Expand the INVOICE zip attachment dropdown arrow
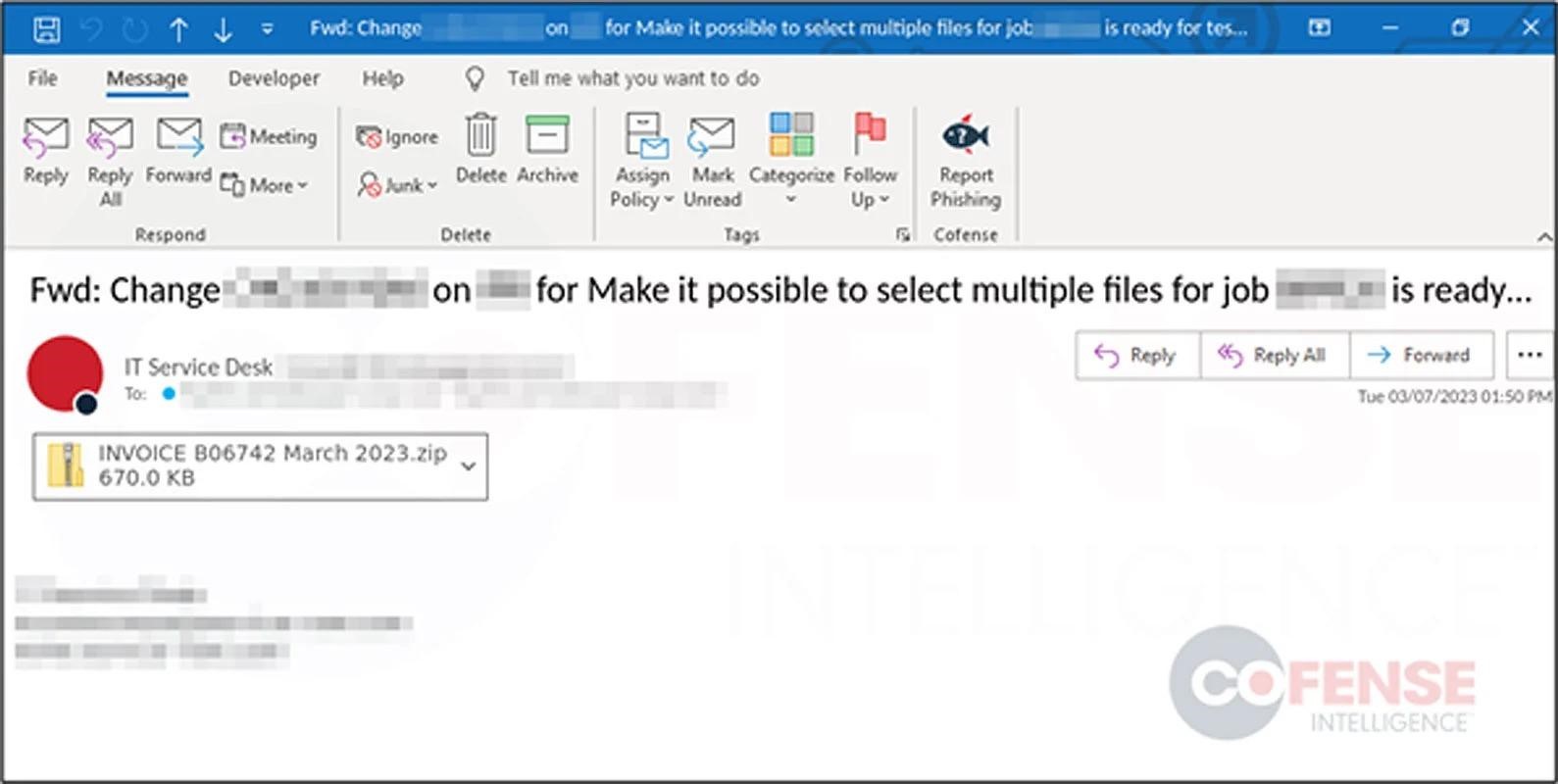 pos(469,466)
